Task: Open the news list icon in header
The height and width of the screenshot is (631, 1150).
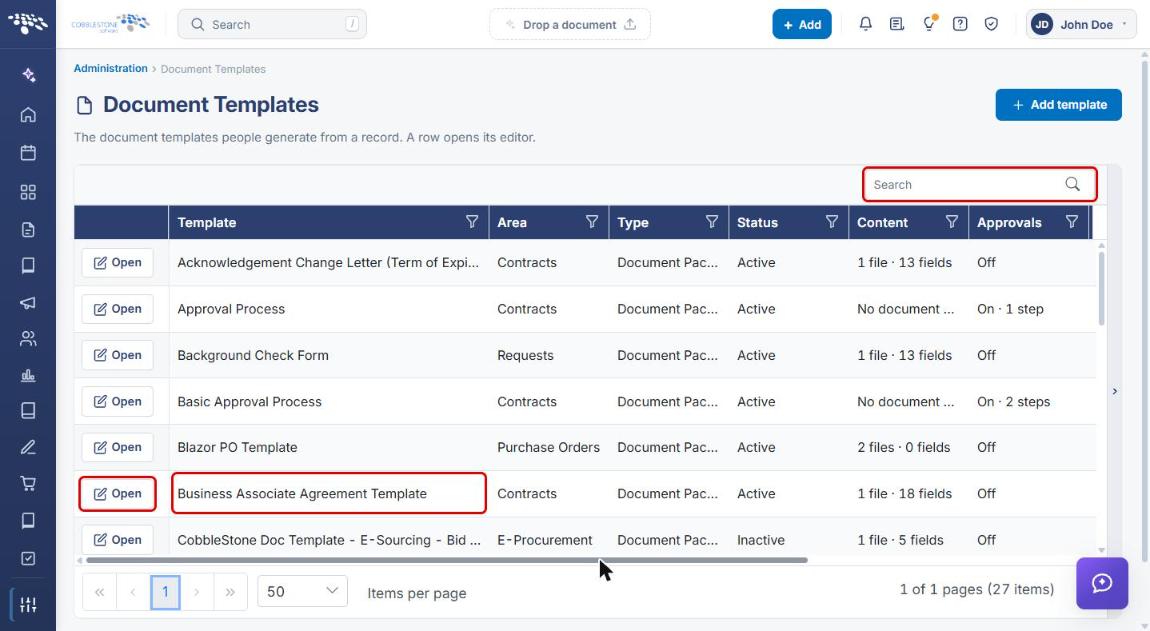Action: [x=896, y=24]
